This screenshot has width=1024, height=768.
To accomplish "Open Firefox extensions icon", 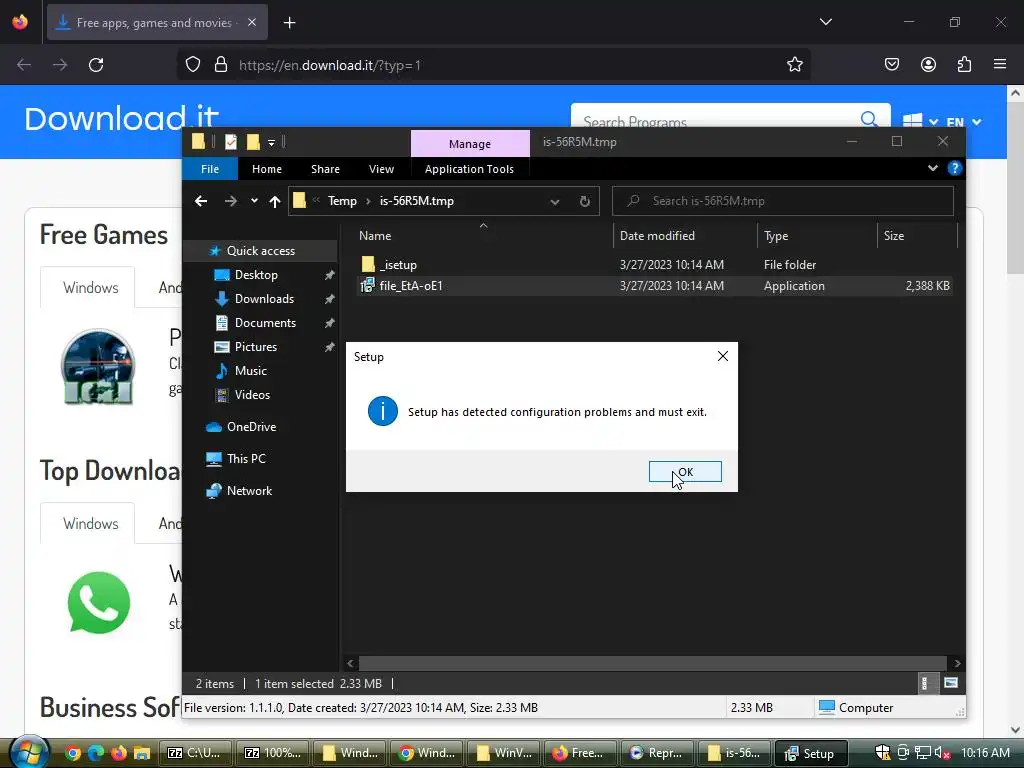I will tap(964, 65).
